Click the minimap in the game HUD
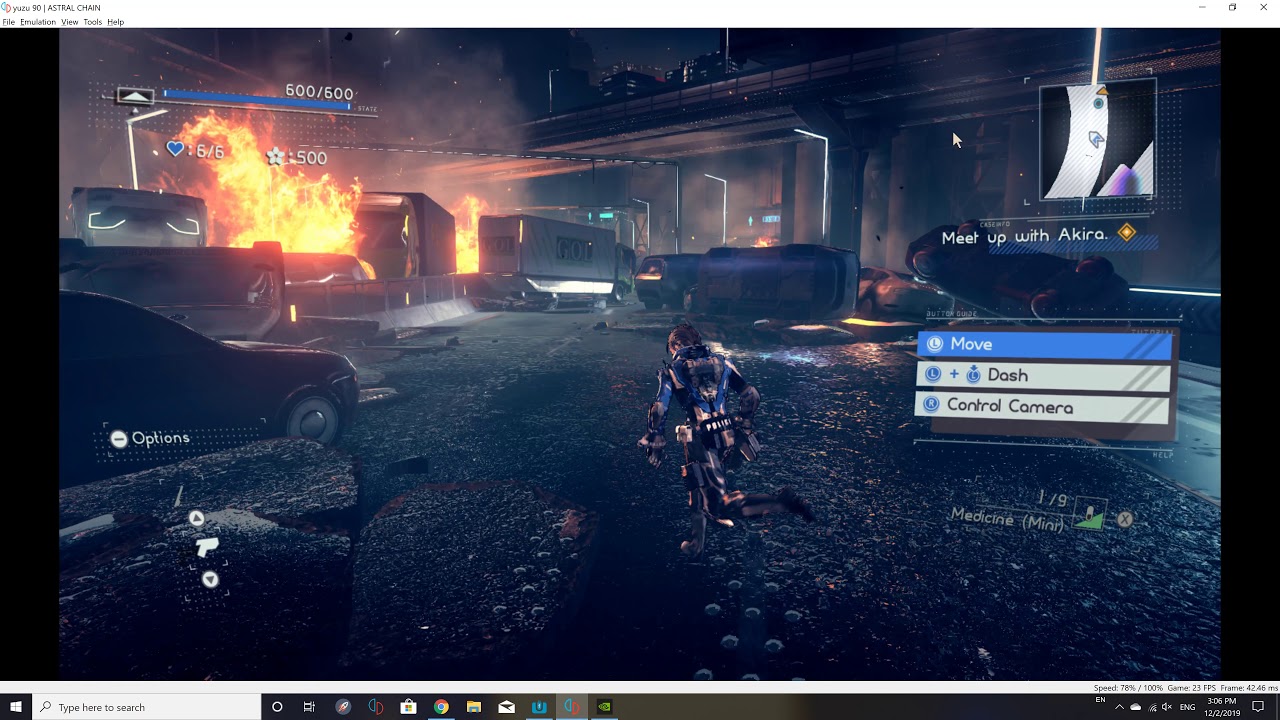Image resolution: width=1280 pixels, height=720 pixels. click(x=1097, y=141)
